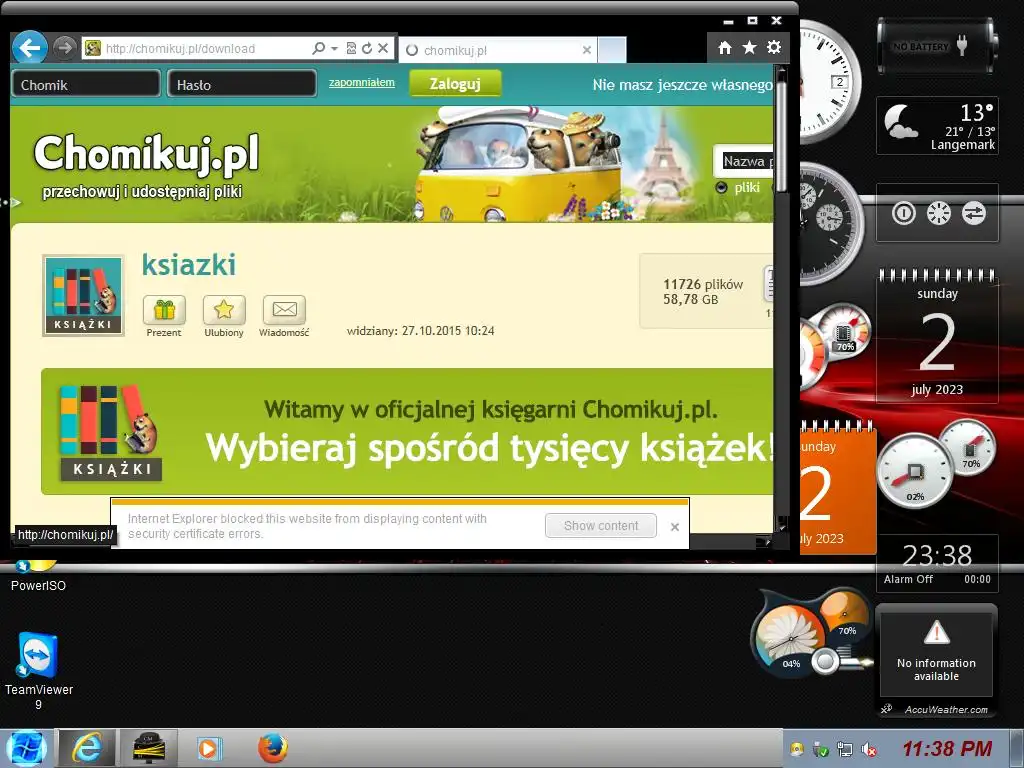
Task: Open IE tools gear menu
Action: (774, 48)
